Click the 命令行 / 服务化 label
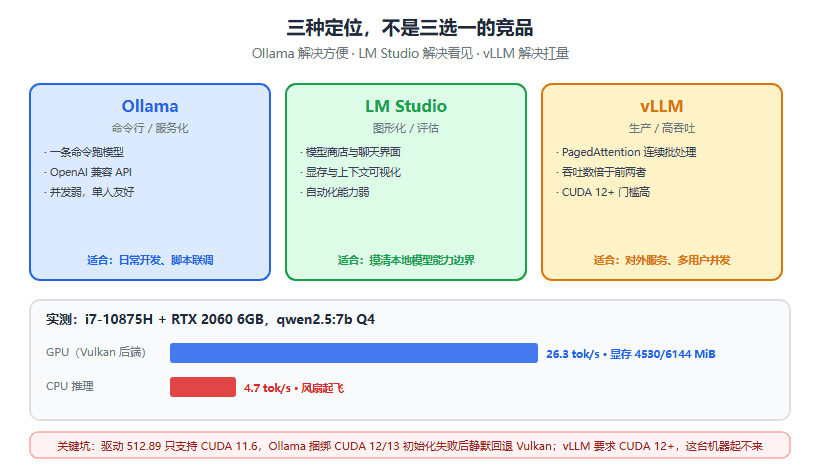The image size is (820, 470). (x=150, y=128)
